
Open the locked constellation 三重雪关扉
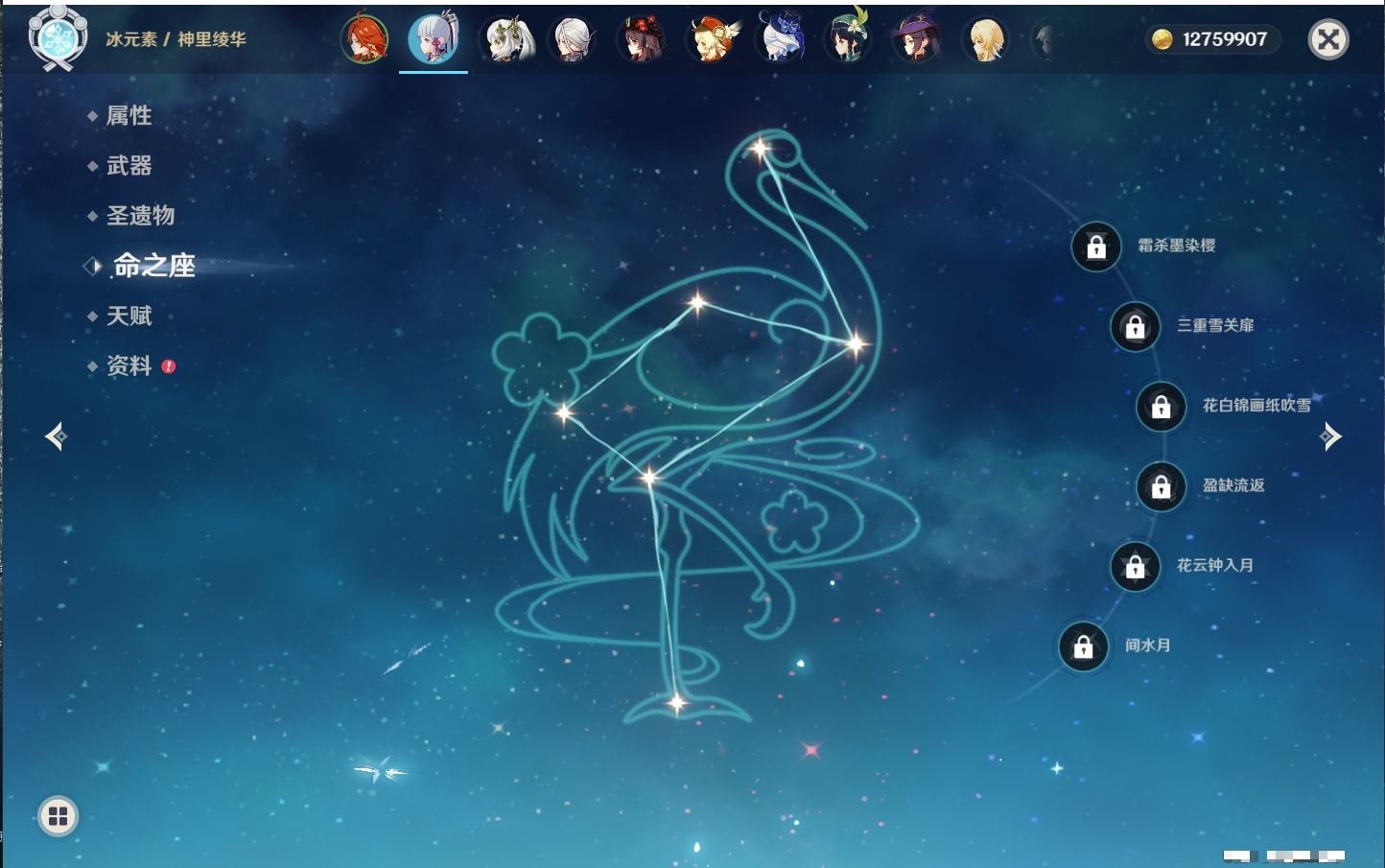click(1135, 326)
